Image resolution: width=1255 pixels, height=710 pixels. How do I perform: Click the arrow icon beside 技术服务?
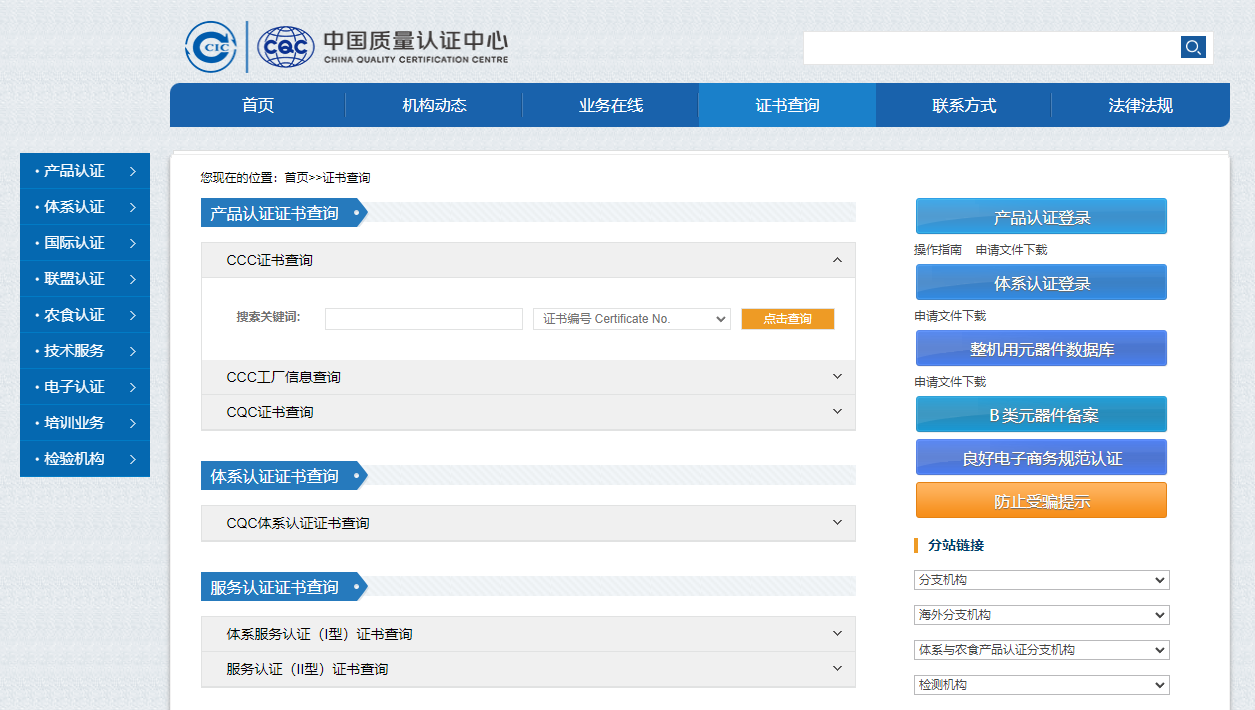133,351
